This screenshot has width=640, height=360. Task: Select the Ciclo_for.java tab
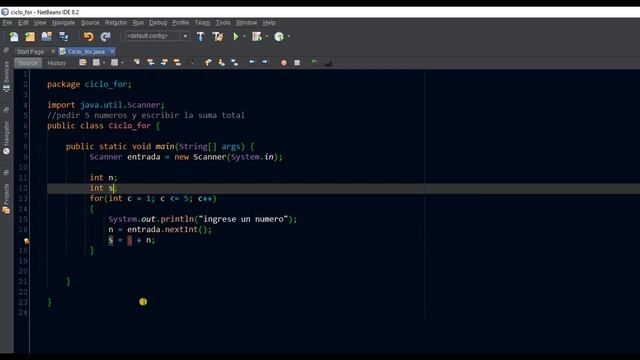86,52
